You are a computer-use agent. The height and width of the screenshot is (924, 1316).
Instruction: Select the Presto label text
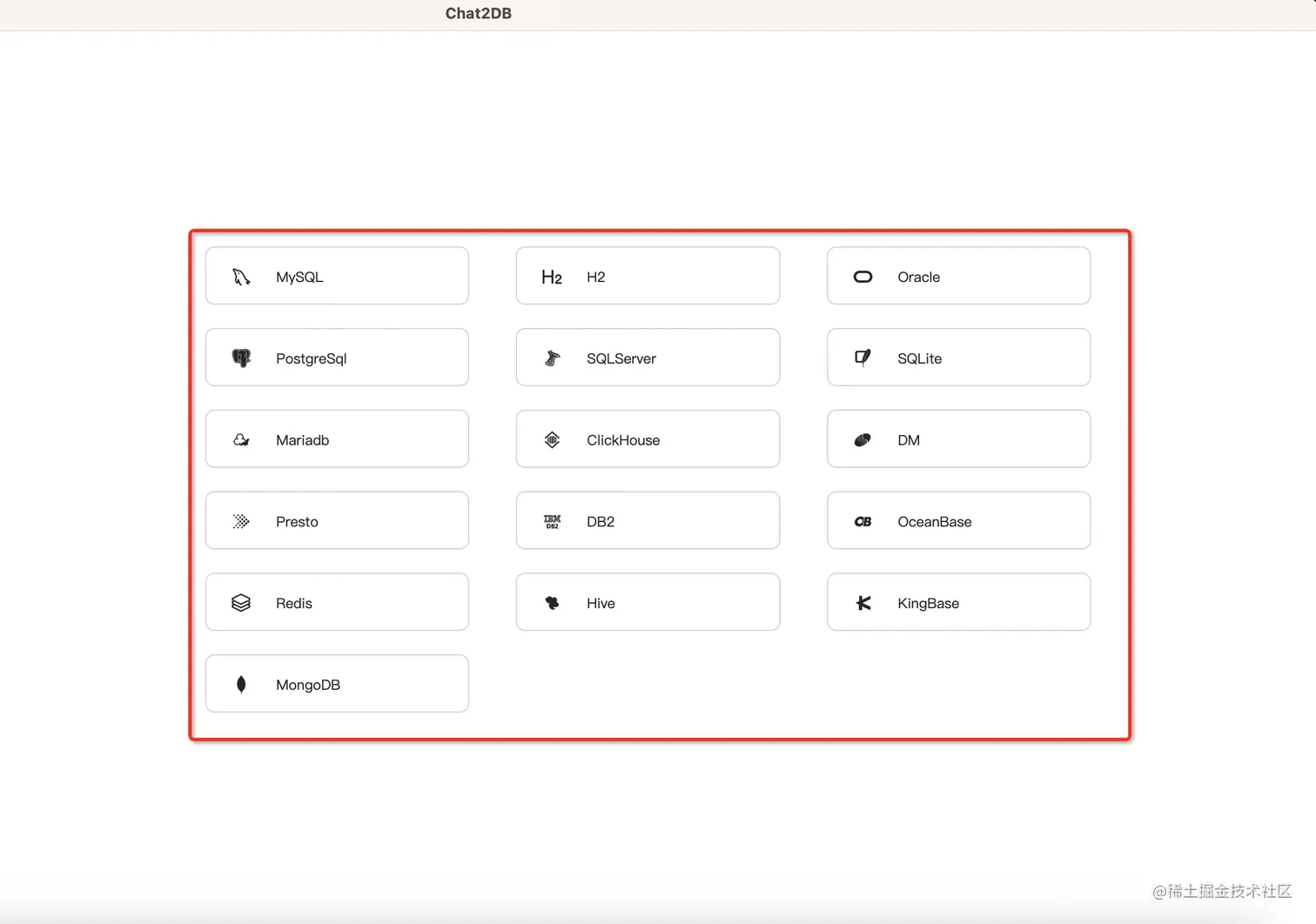tap(297, 522)
